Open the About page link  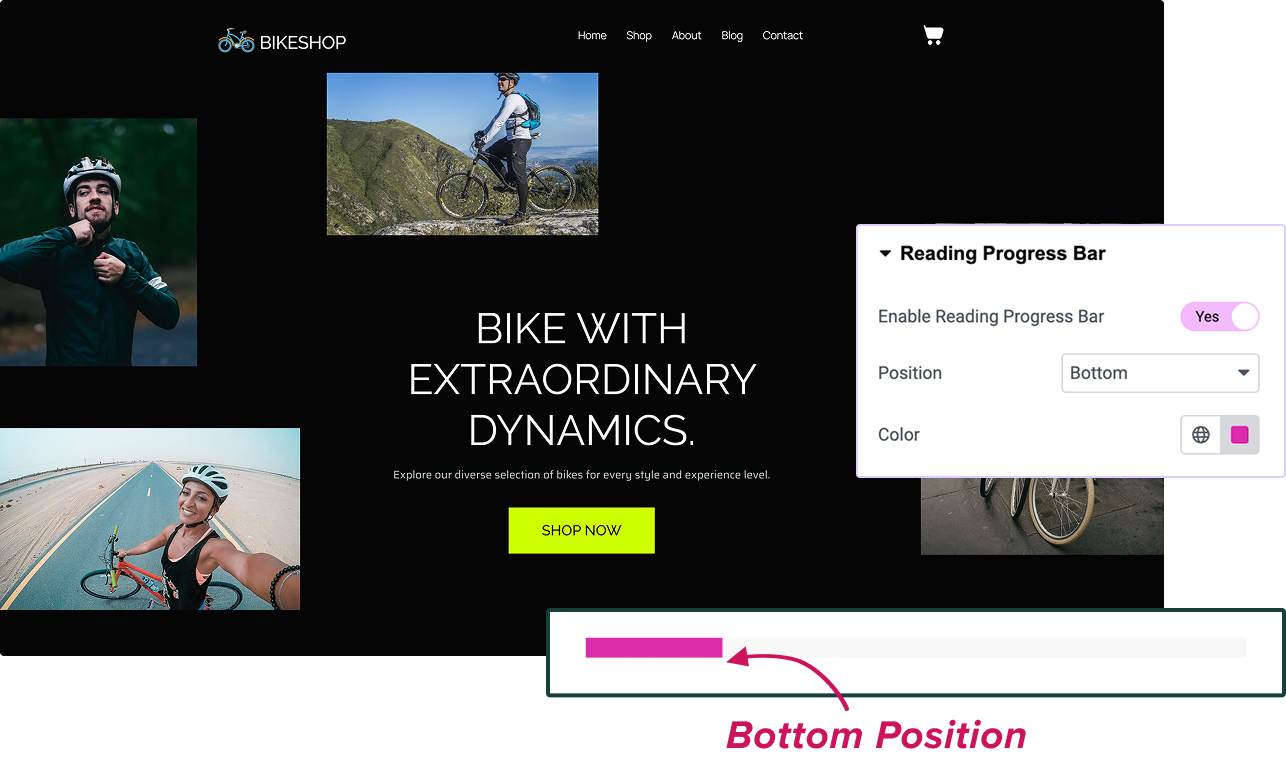[x=687, y=35]
